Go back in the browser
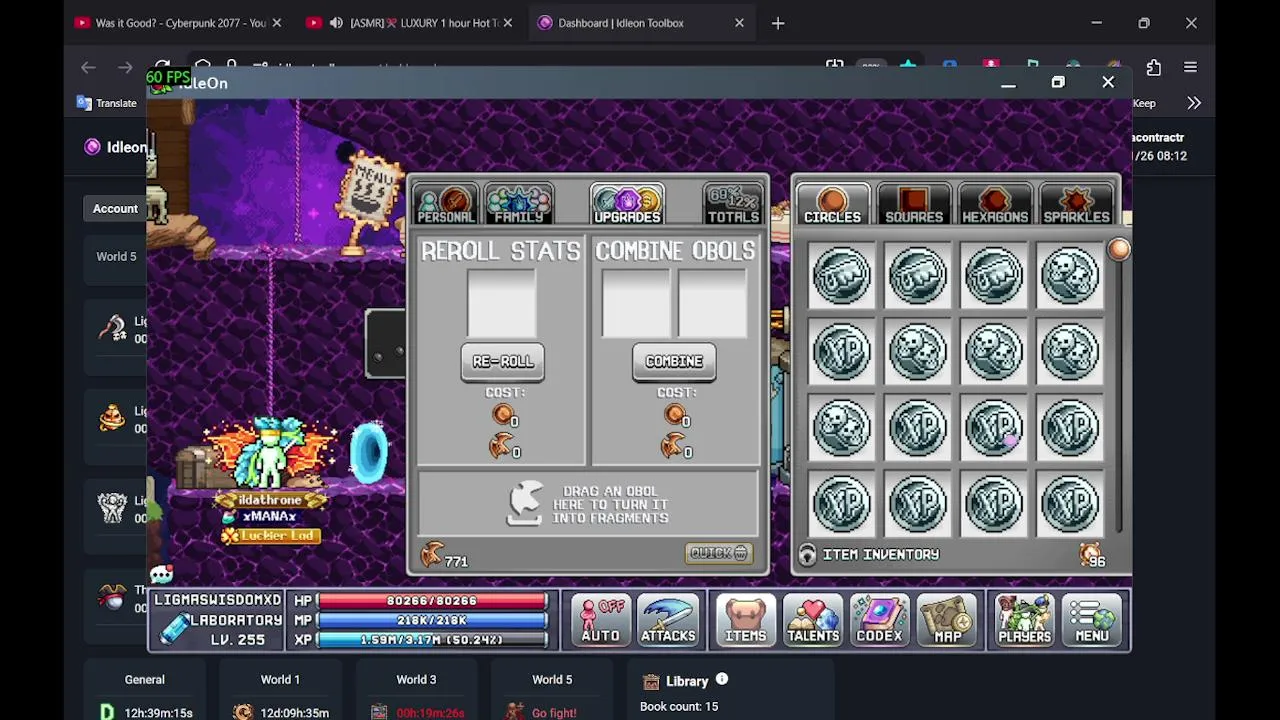 coord(88,67)
